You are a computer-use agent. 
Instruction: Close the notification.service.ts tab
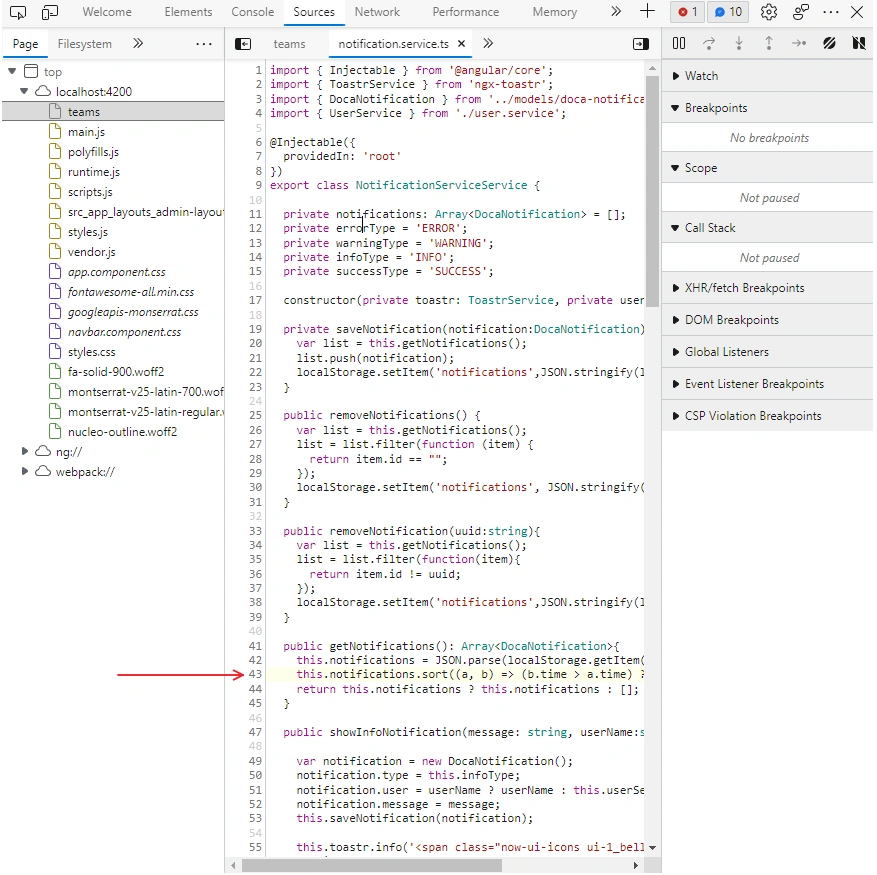point(461,44)
